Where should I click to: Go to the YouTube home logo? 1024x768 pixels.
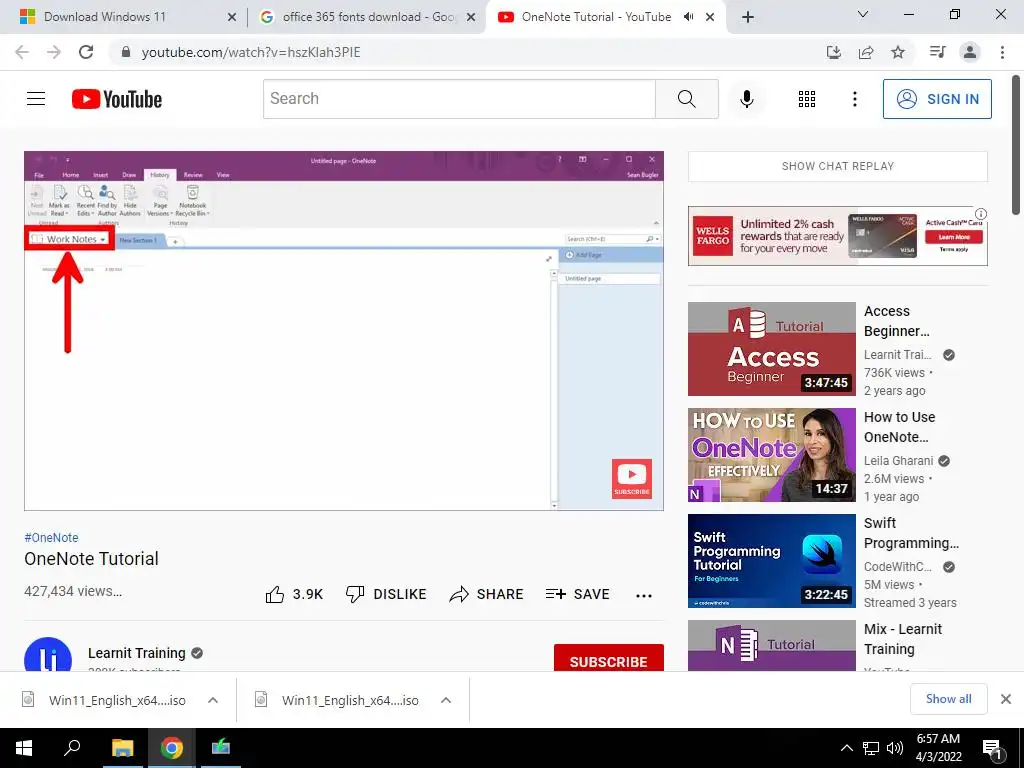[117, 99]
